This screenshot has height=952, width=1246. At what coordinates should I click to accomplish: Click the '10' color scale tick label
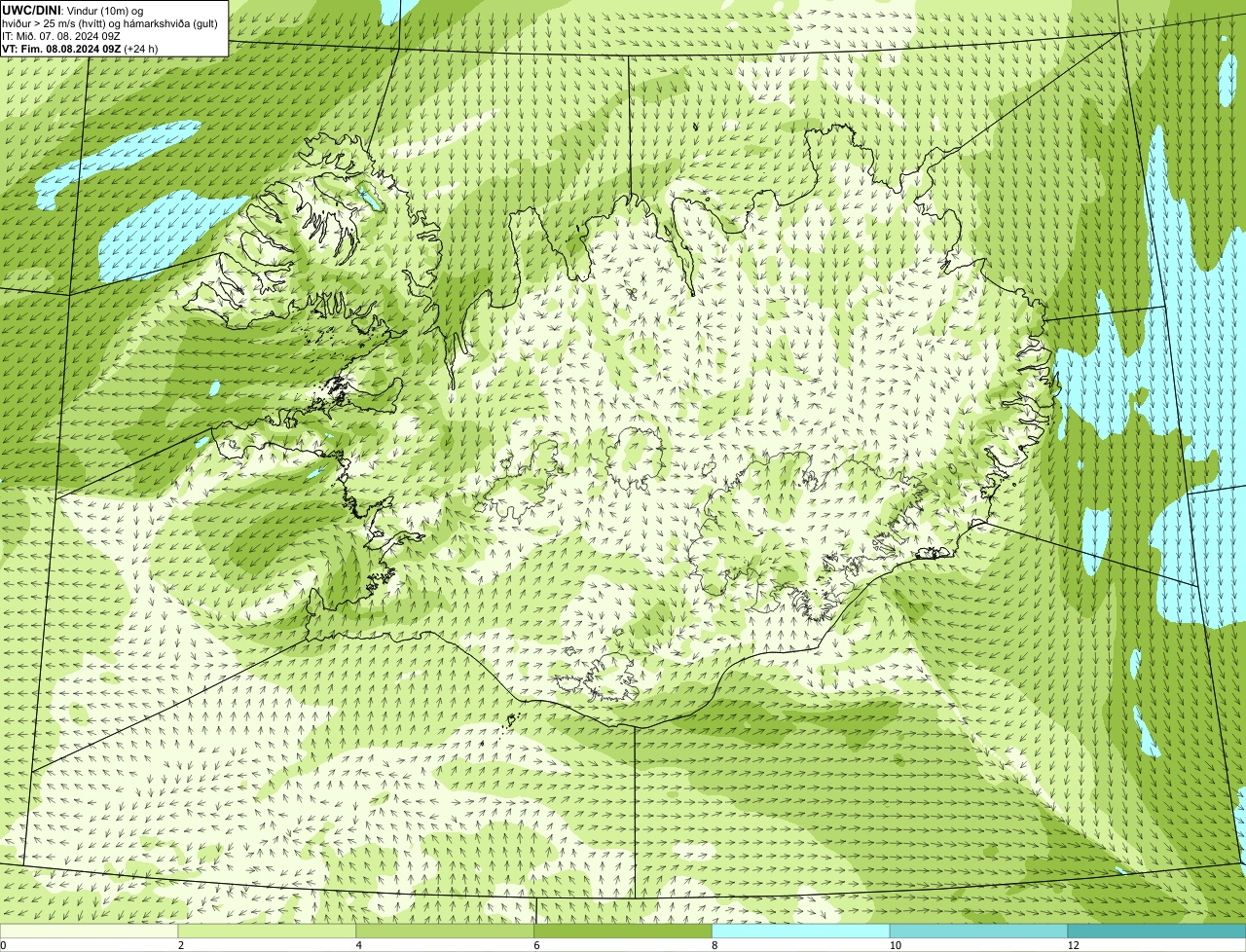895,945
